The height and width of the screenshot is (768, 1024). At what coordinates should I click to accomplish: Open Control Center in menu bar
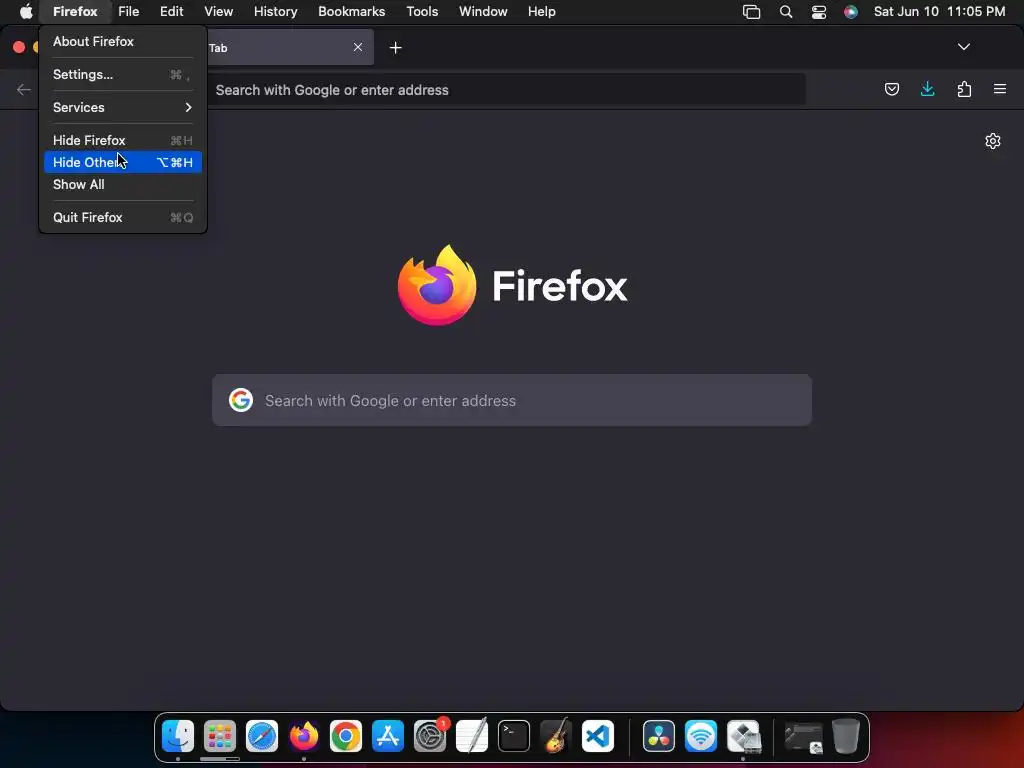point(818,12)
